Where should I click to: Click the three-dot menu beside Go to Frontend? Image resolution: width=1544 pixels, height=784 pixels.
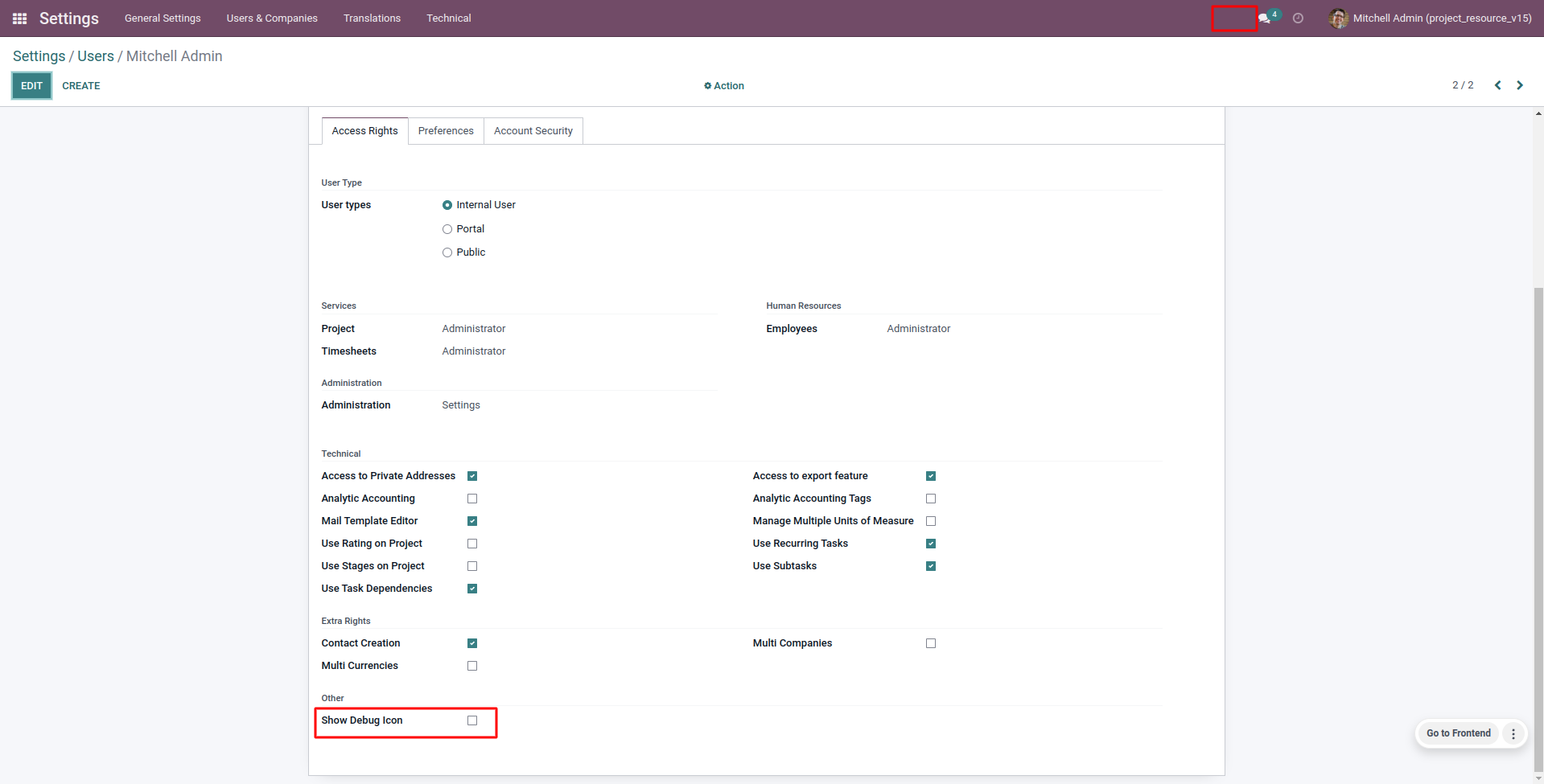[x=1513, y=733]
